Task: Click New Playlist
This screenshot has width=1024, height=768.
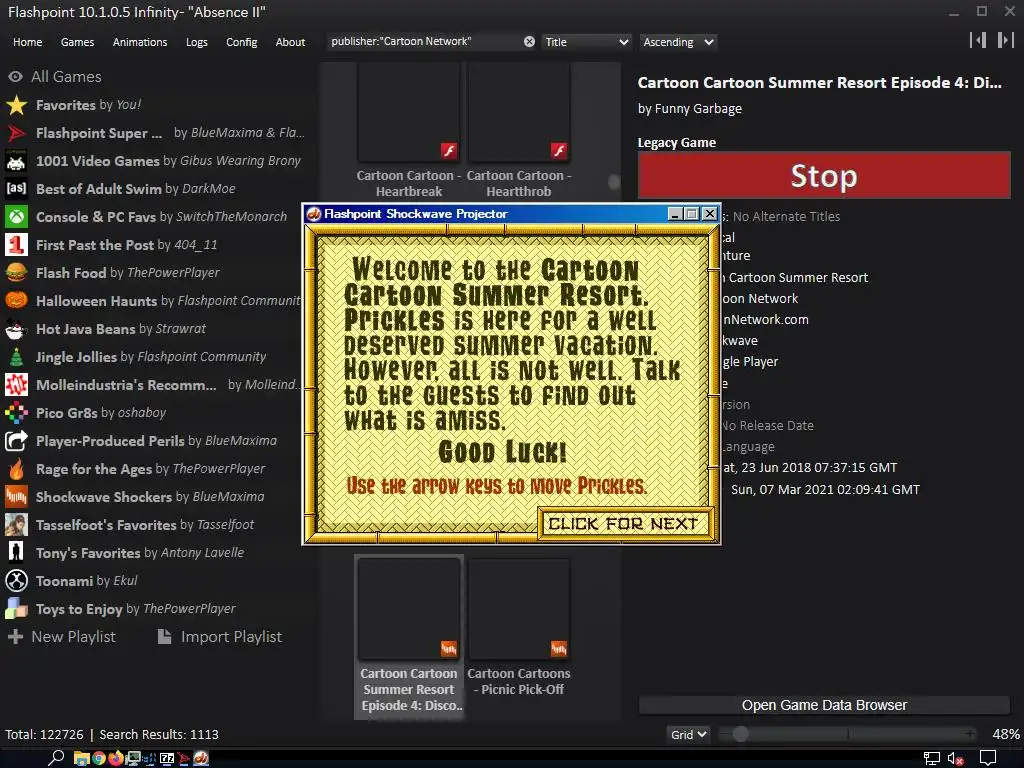Action: click(x=62, y=637)
